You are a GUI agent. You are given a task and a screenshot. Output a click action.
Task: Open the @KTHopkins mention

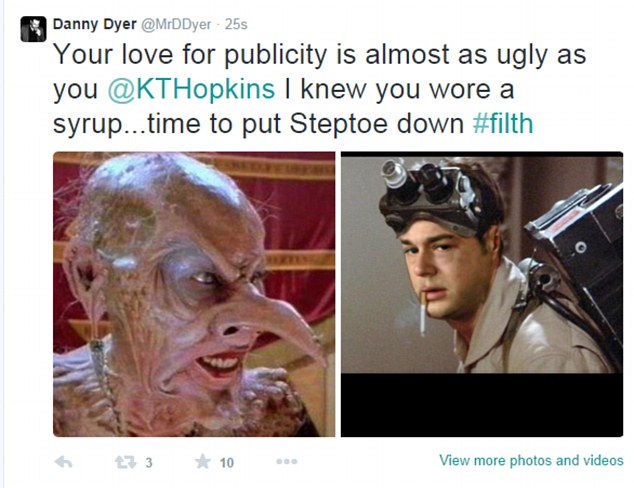(x=191, y=89)
